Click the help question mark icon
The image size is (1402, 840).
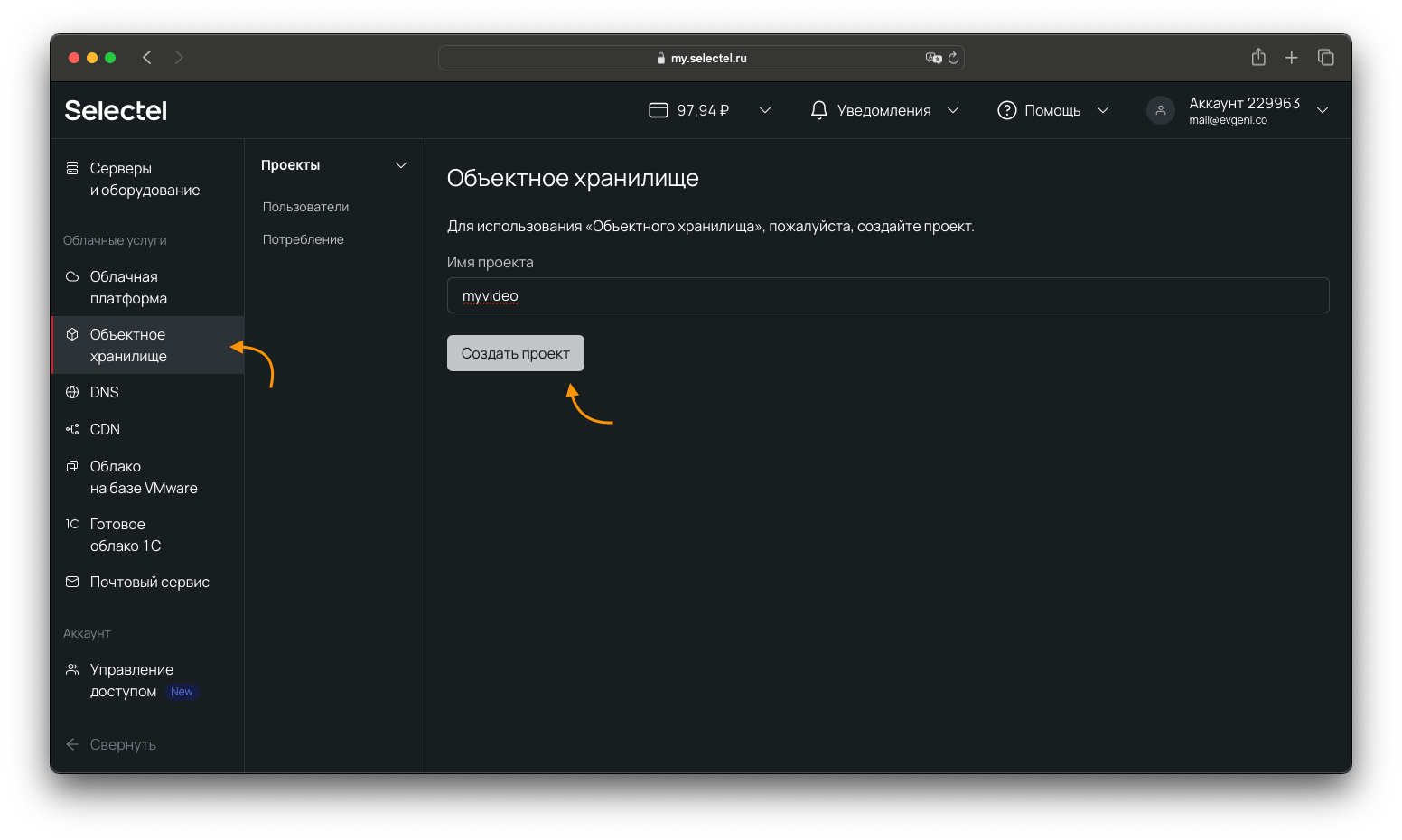click(x=1007, y=110)
